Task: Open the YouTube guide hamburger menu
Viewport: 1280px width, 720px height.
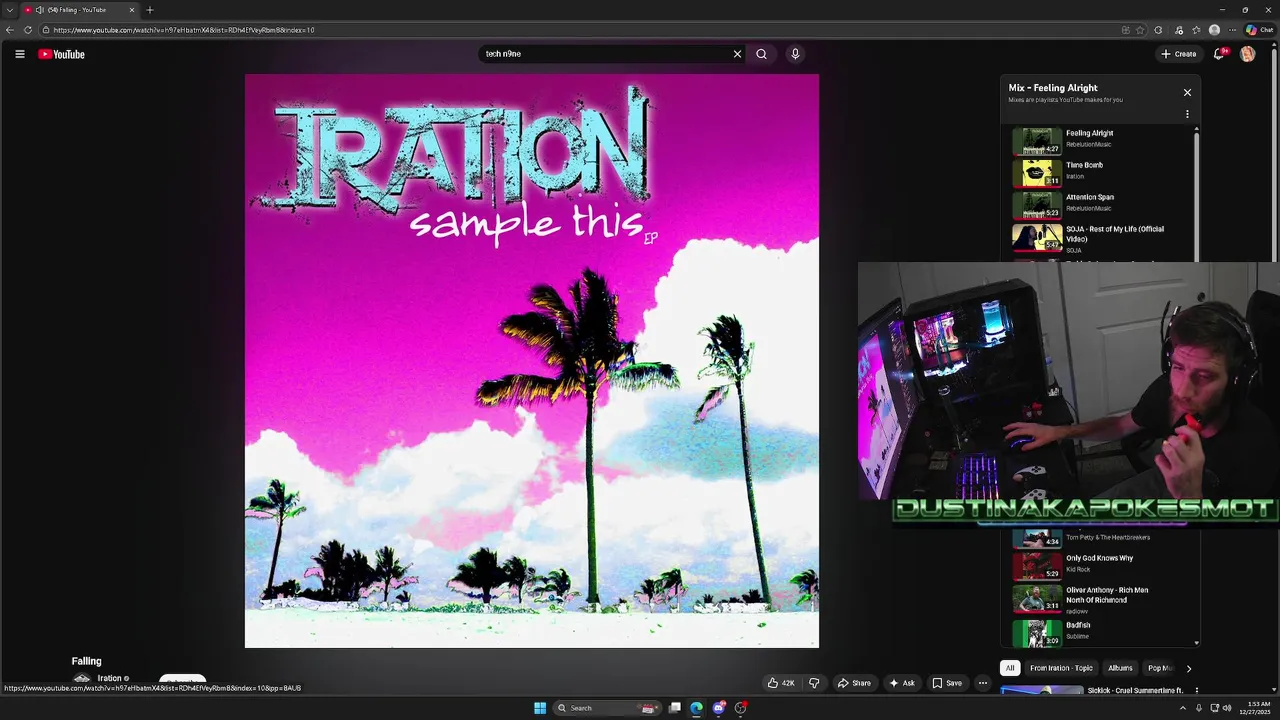Action: click(x=19, y=54)
